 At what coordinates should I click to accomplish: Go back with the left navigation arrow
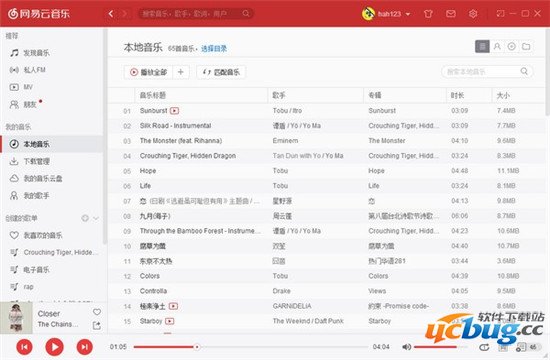click(111, 14)
